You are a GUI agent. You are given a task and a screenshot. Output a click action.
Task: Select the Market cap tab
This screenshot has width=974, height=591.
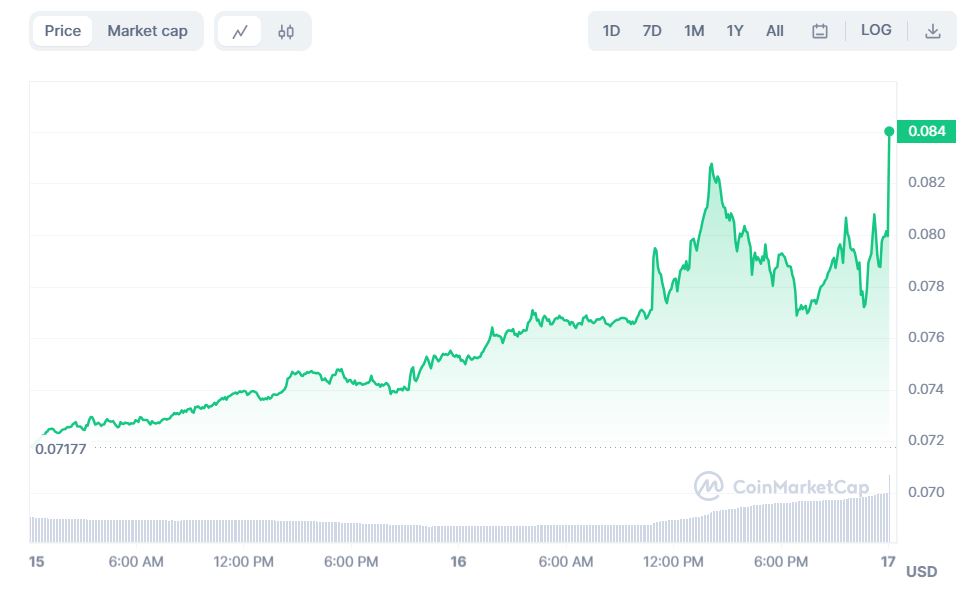pyautogui.click(x=147, y=31)
